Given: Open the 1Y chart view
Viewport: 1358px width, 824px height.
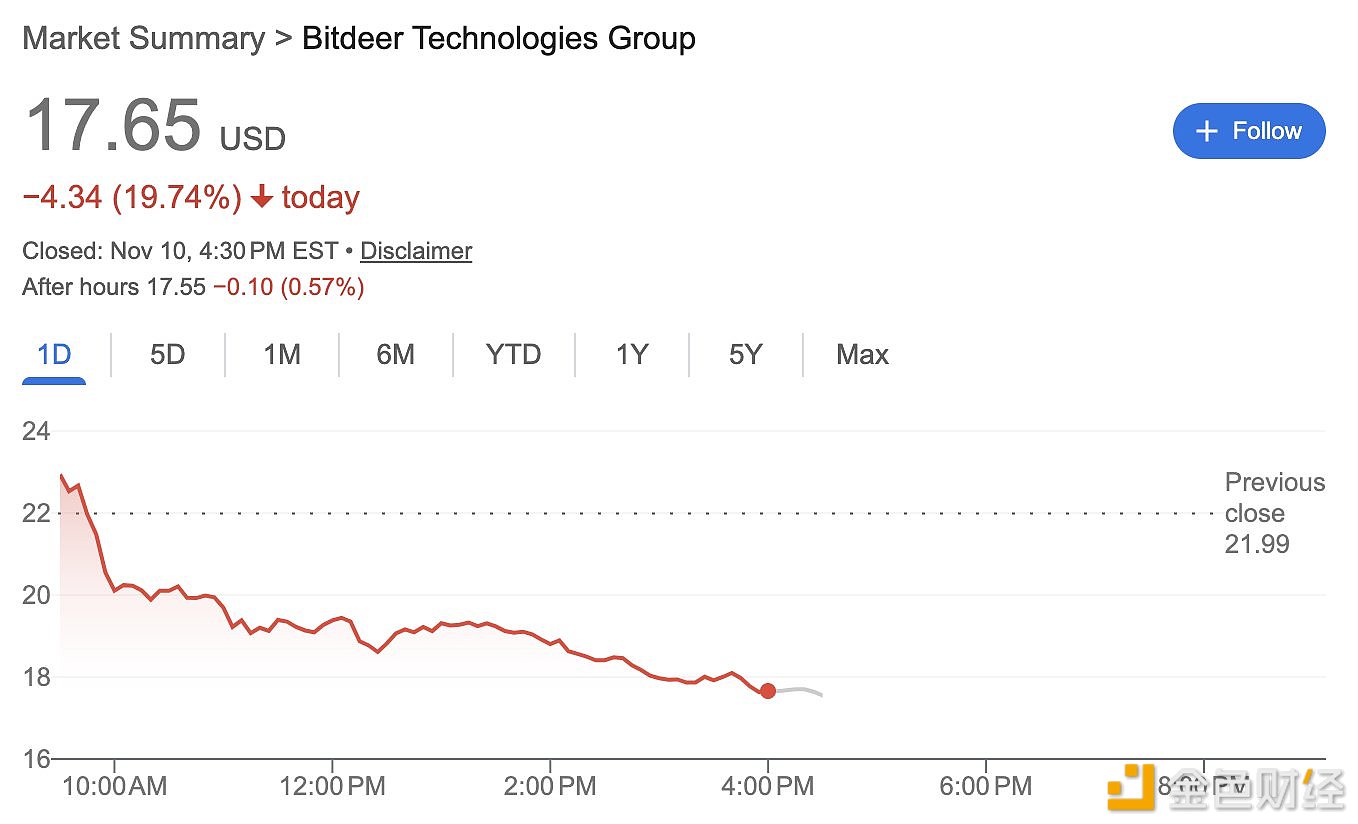Looking at the screenshot, I should point(632,354).
